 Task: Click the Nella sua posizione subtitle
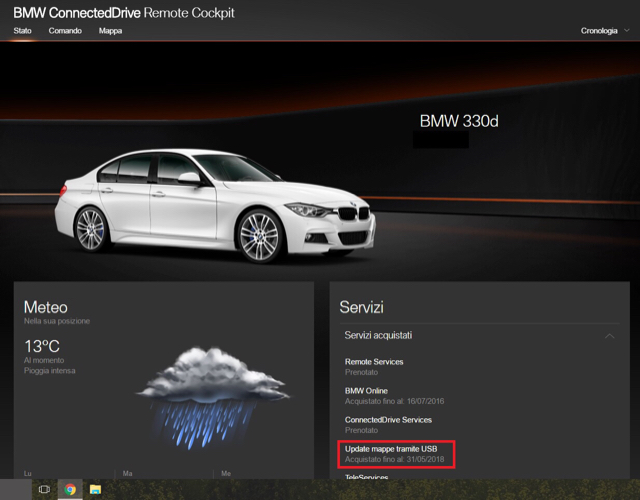click(57, 321)
